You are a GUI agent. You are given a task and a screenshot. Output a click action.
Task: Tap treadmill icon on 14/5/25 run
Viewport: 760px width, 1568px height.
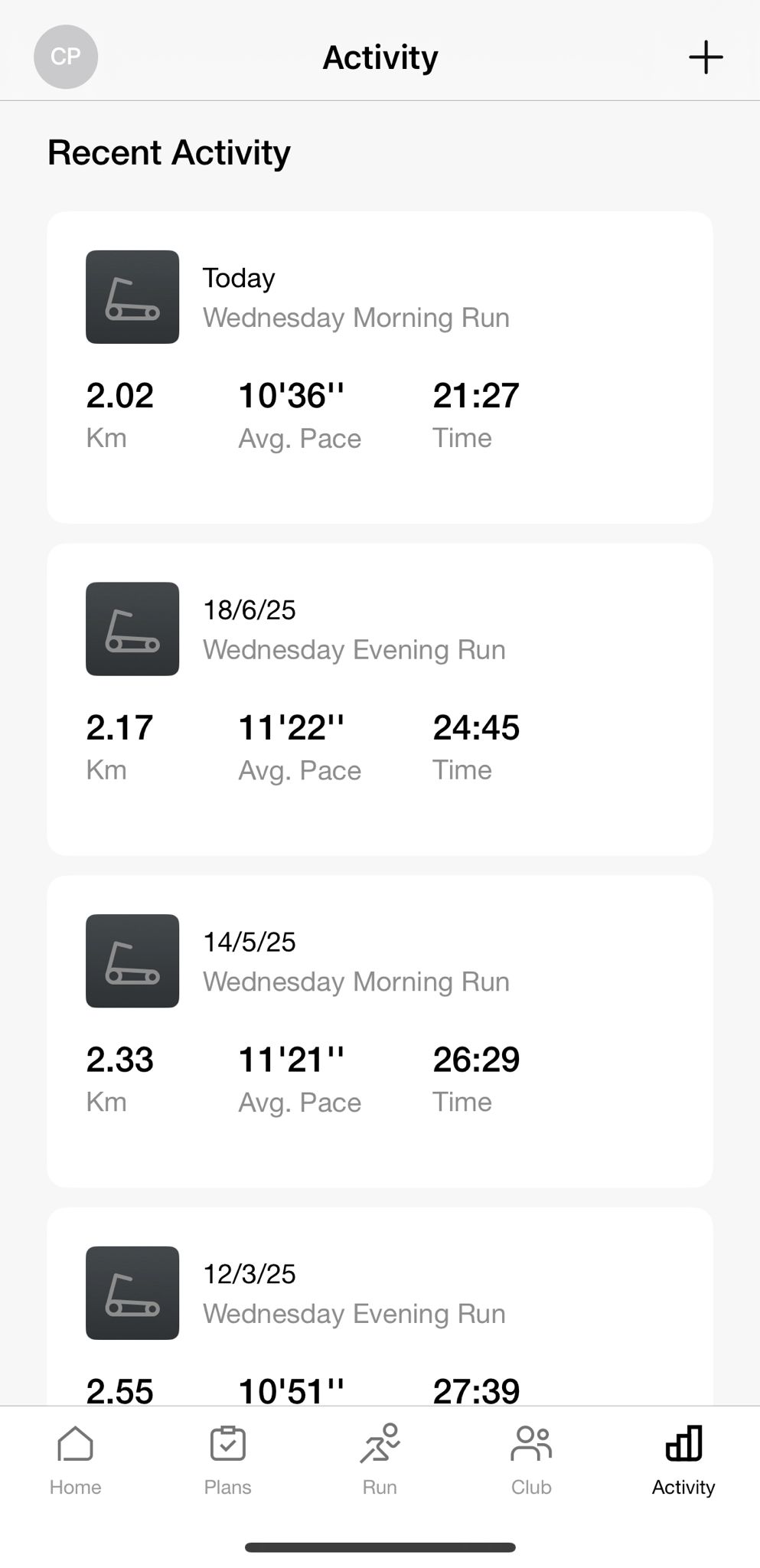132,961
